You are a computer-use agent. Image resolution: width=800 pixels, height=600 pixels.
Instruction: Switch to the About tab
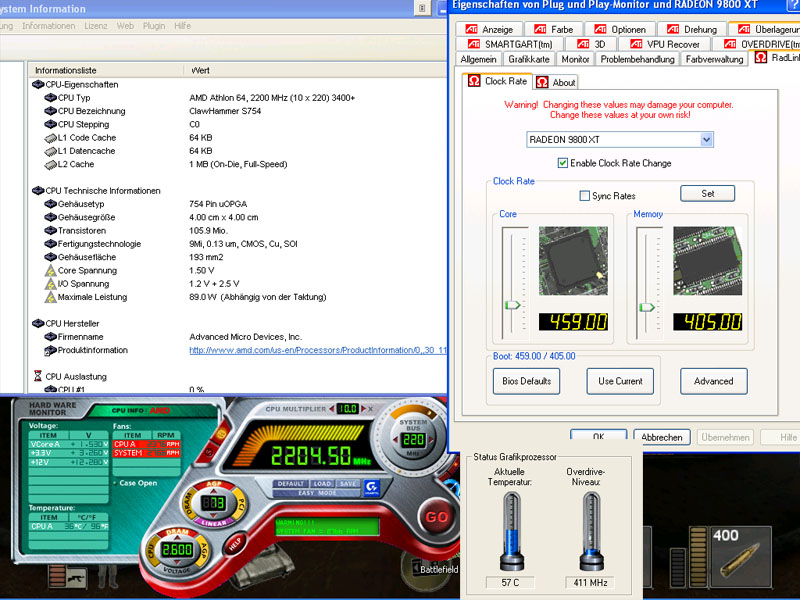click(x=557, y=82)
